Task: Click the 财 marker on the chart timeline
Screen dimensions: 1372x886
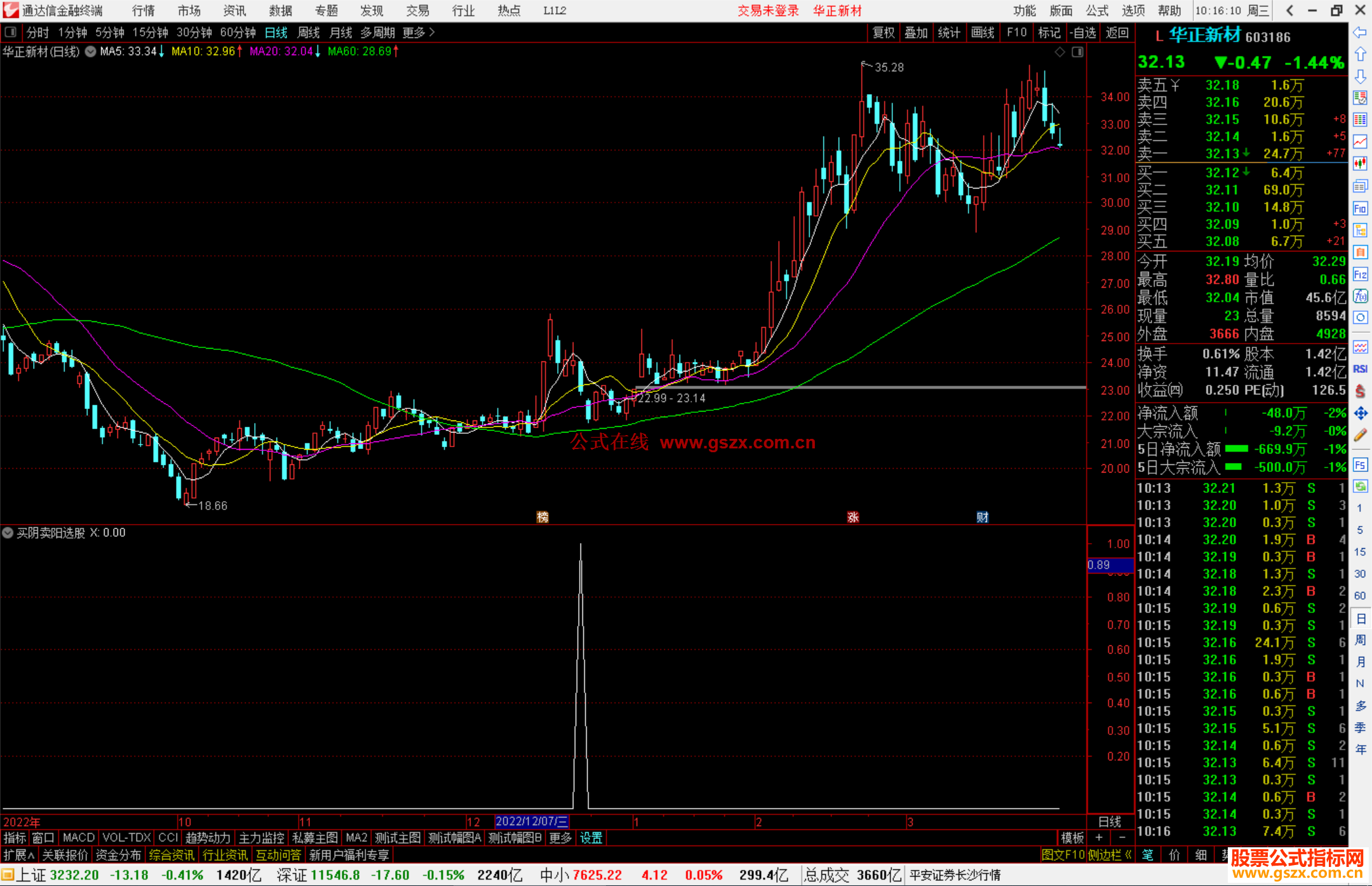Action: click(982, 517)
